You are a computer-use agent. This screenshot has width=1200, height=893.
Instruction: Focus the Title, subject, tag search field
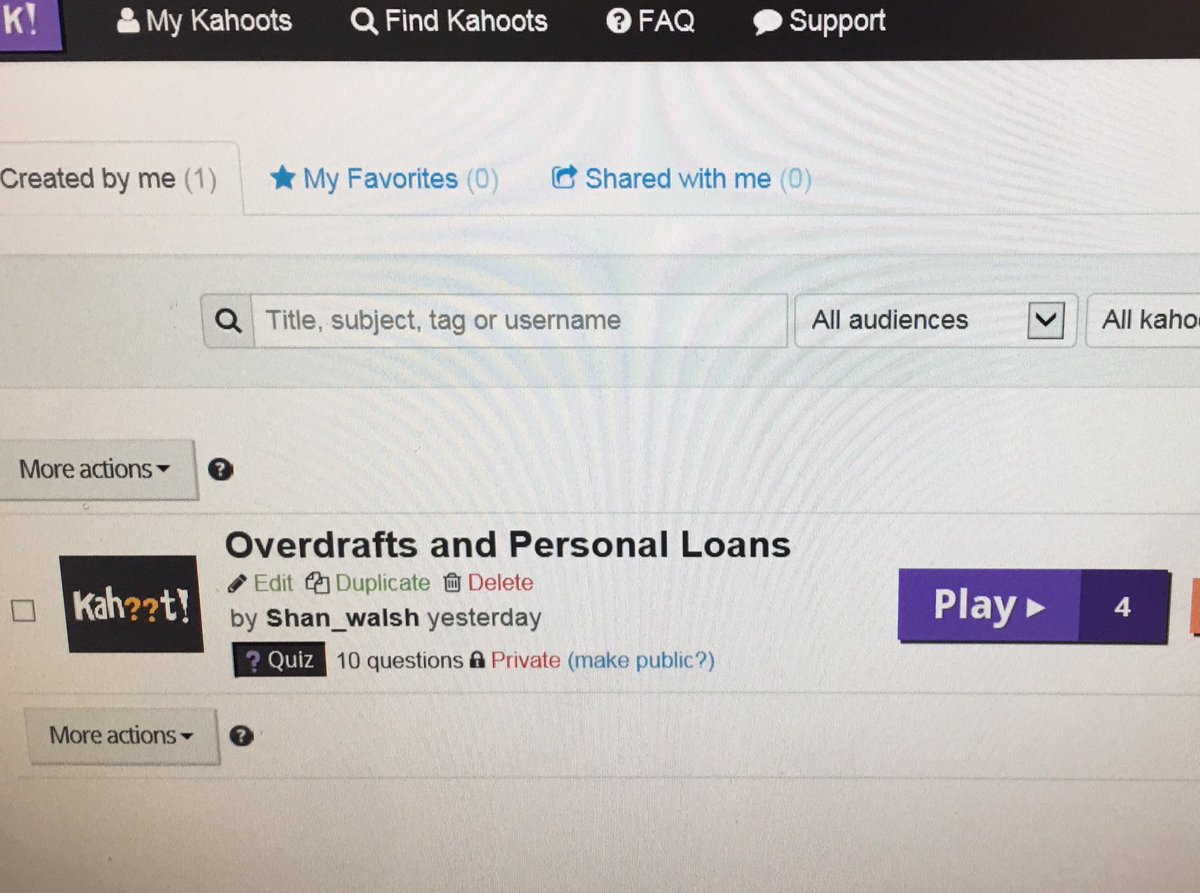click(519, 321)
